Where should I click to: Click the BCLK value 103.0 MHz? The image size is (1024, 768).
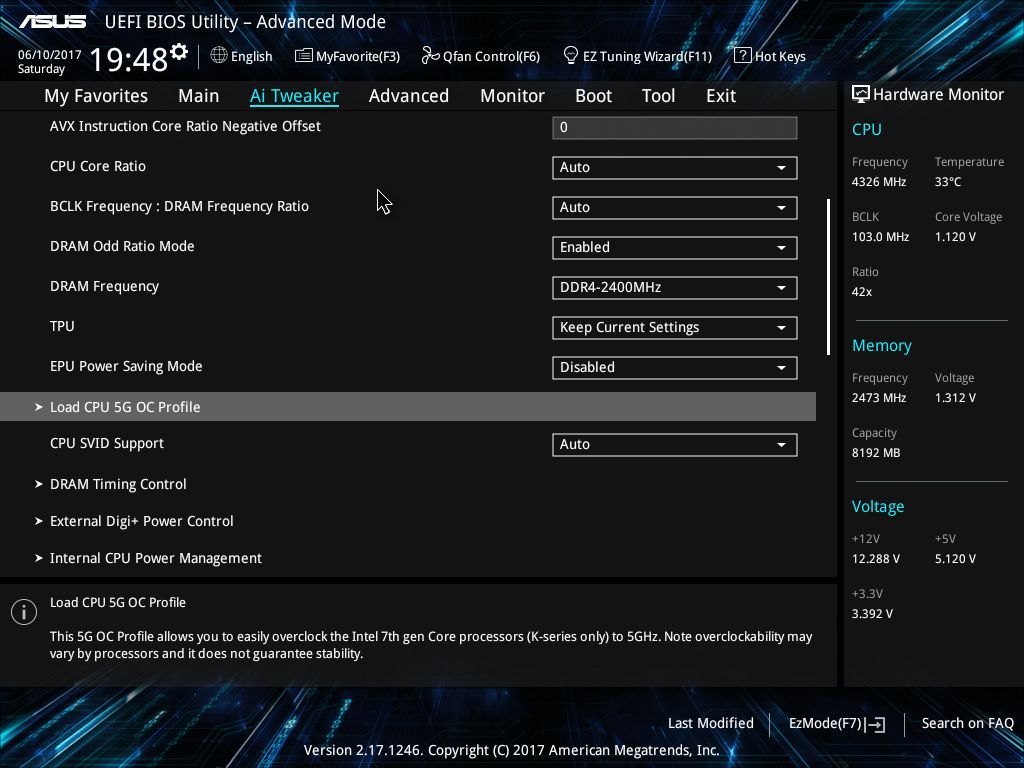pyautogui.click(x=880, y=237)
